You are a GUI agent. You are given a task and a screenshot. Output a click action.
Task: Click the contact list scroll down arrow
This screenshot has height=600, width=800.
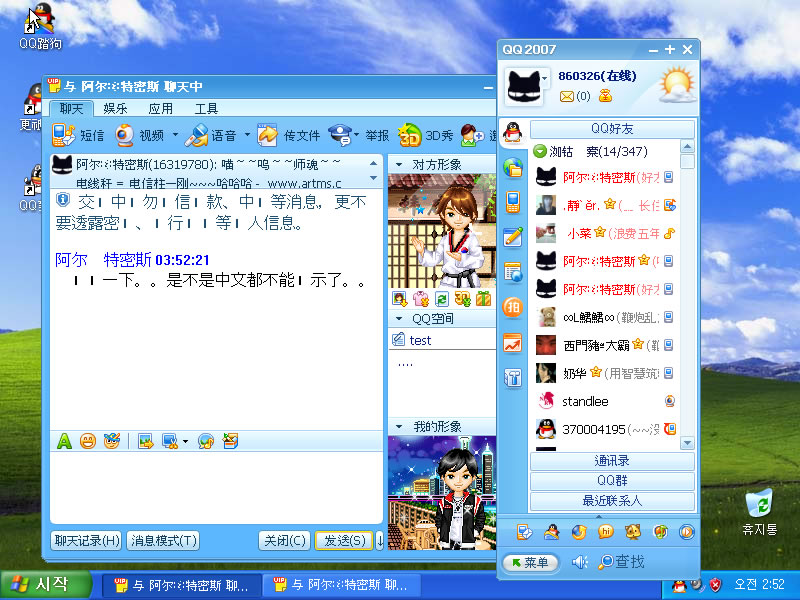coord(687,443)
